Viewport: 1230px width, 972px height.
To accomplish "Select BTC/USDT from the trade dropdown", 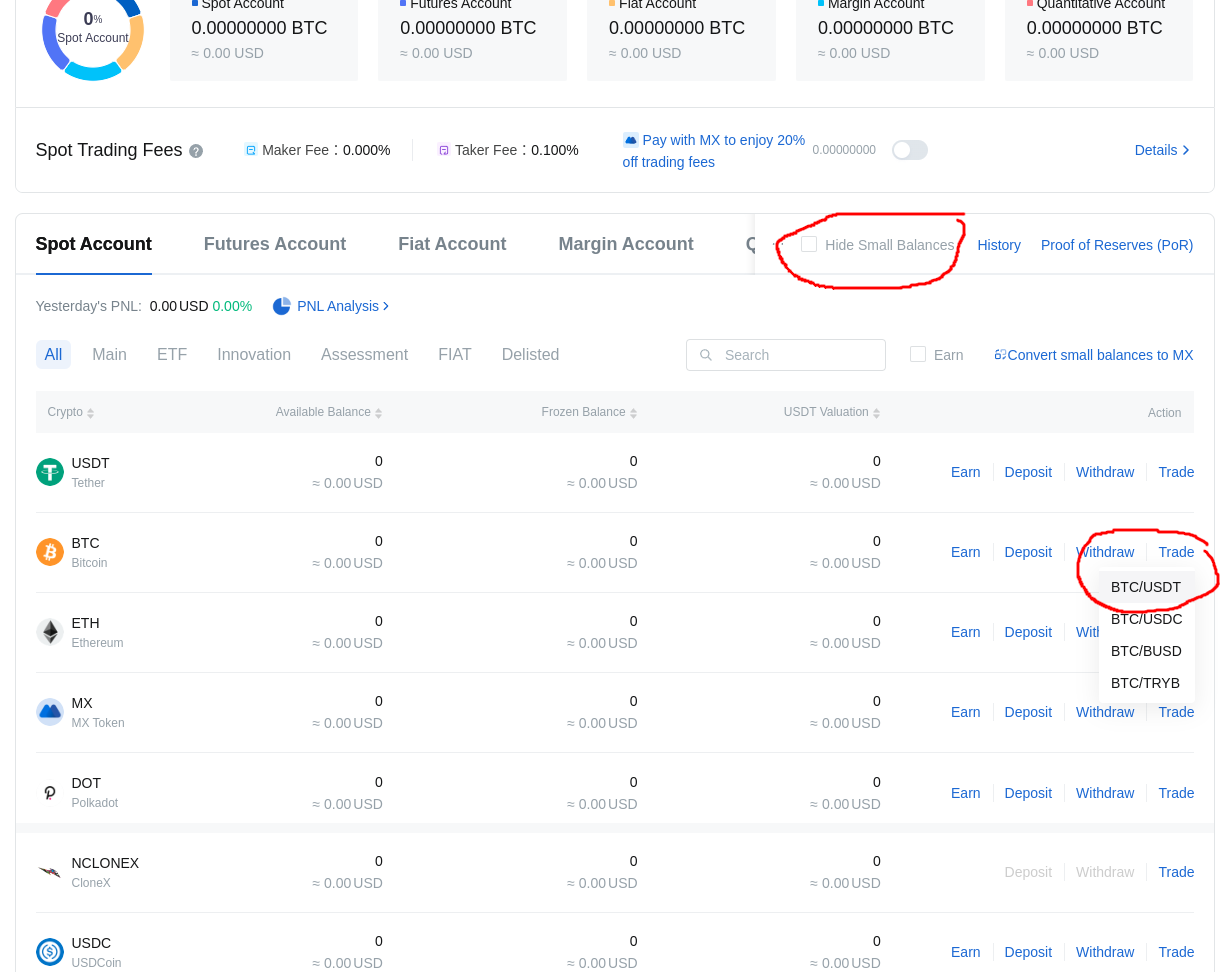I will tap(1146, 587).
